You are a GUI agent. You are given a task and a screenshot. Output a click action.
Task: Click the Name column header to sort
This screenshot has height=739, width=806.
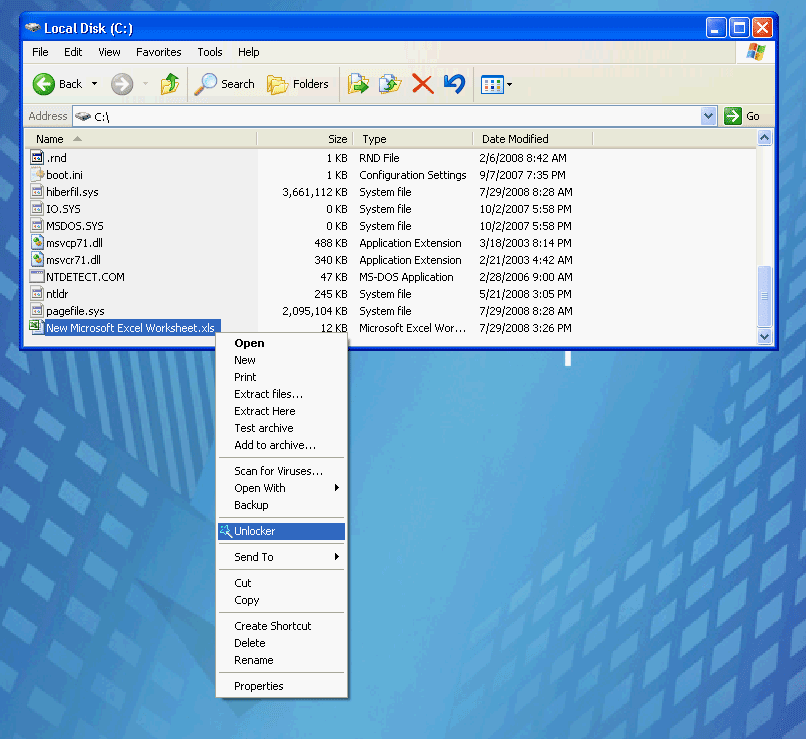[50, 139]
